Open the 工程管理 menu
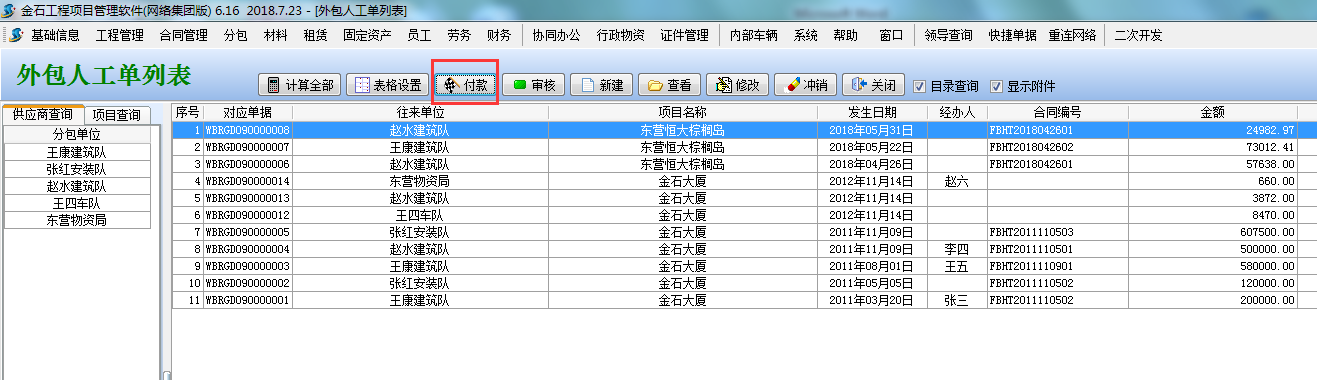The width and height of the screenshot is (1317, 380). (x=120, y=35)
